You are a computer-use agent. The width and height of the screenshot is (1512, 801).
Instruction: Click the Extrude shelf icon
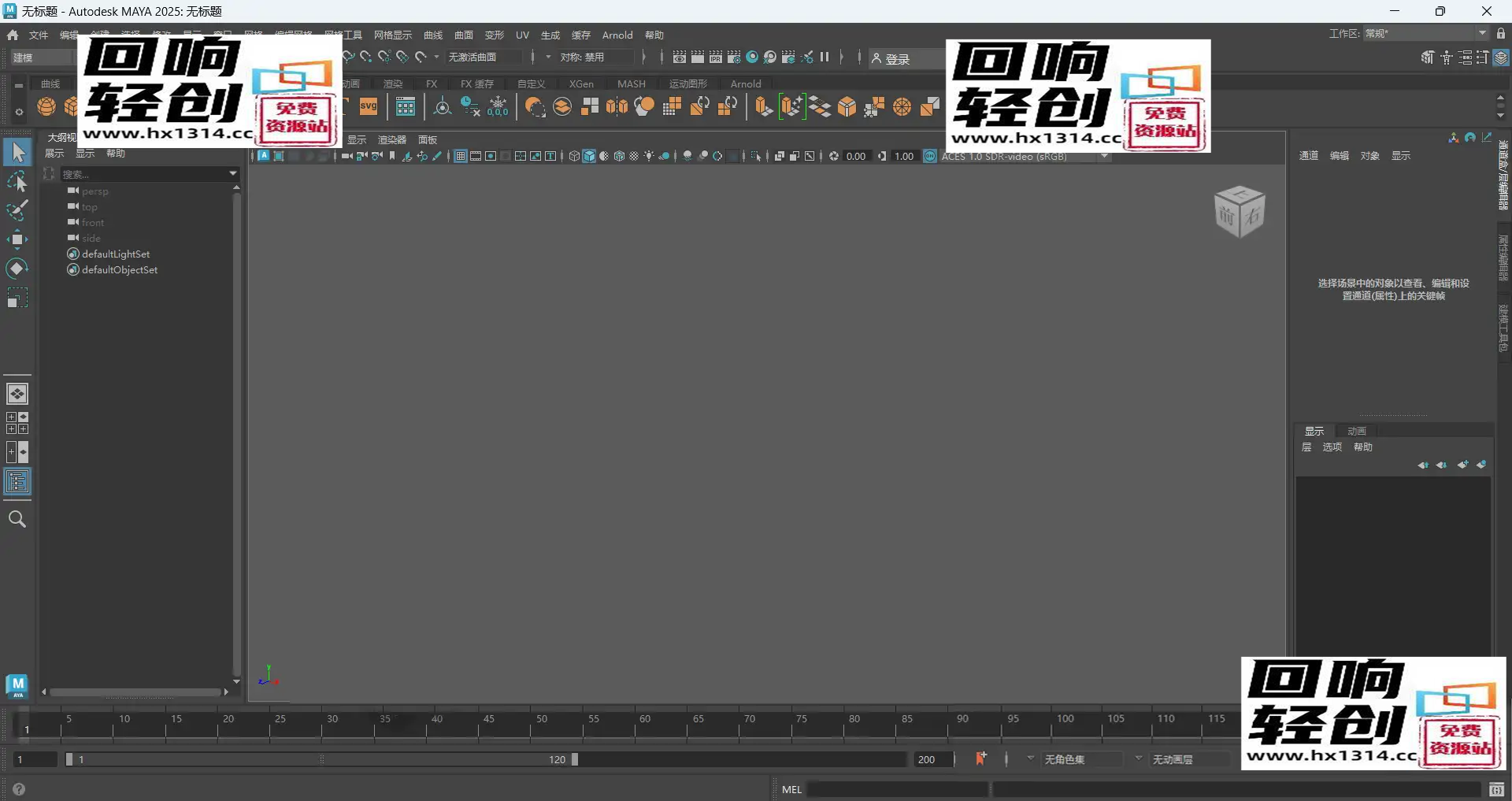click(763, 106)
